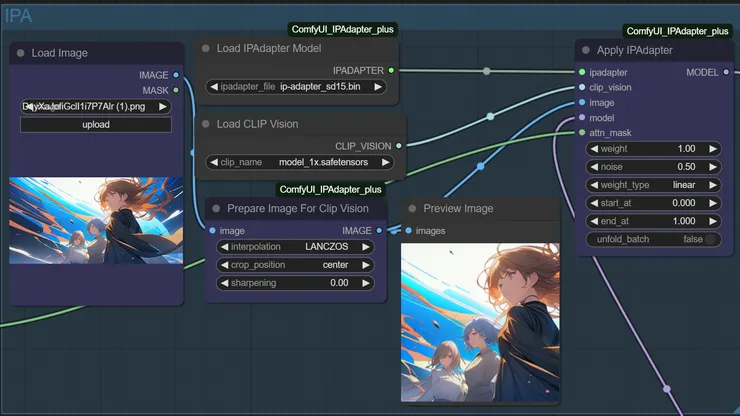
Task: Collapse the Prepare Image For Clip Vision node dot
Action: click(x=216, y=208)
